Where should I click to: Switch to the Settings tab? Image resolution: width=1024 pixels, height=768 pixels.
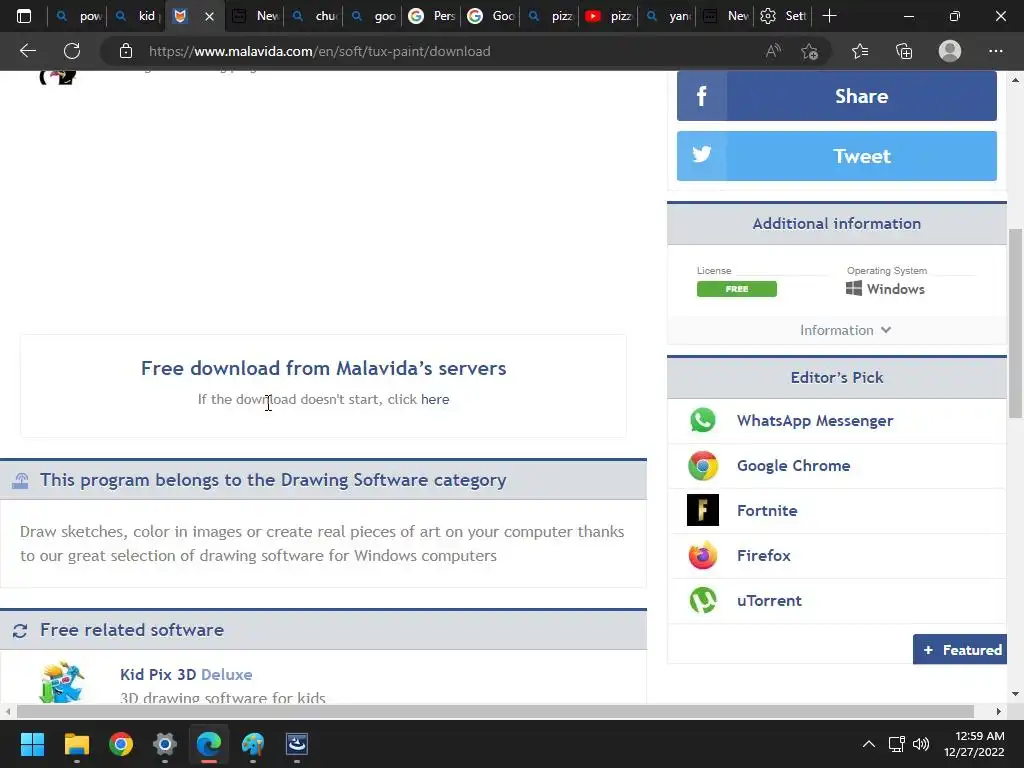point(785,16)
